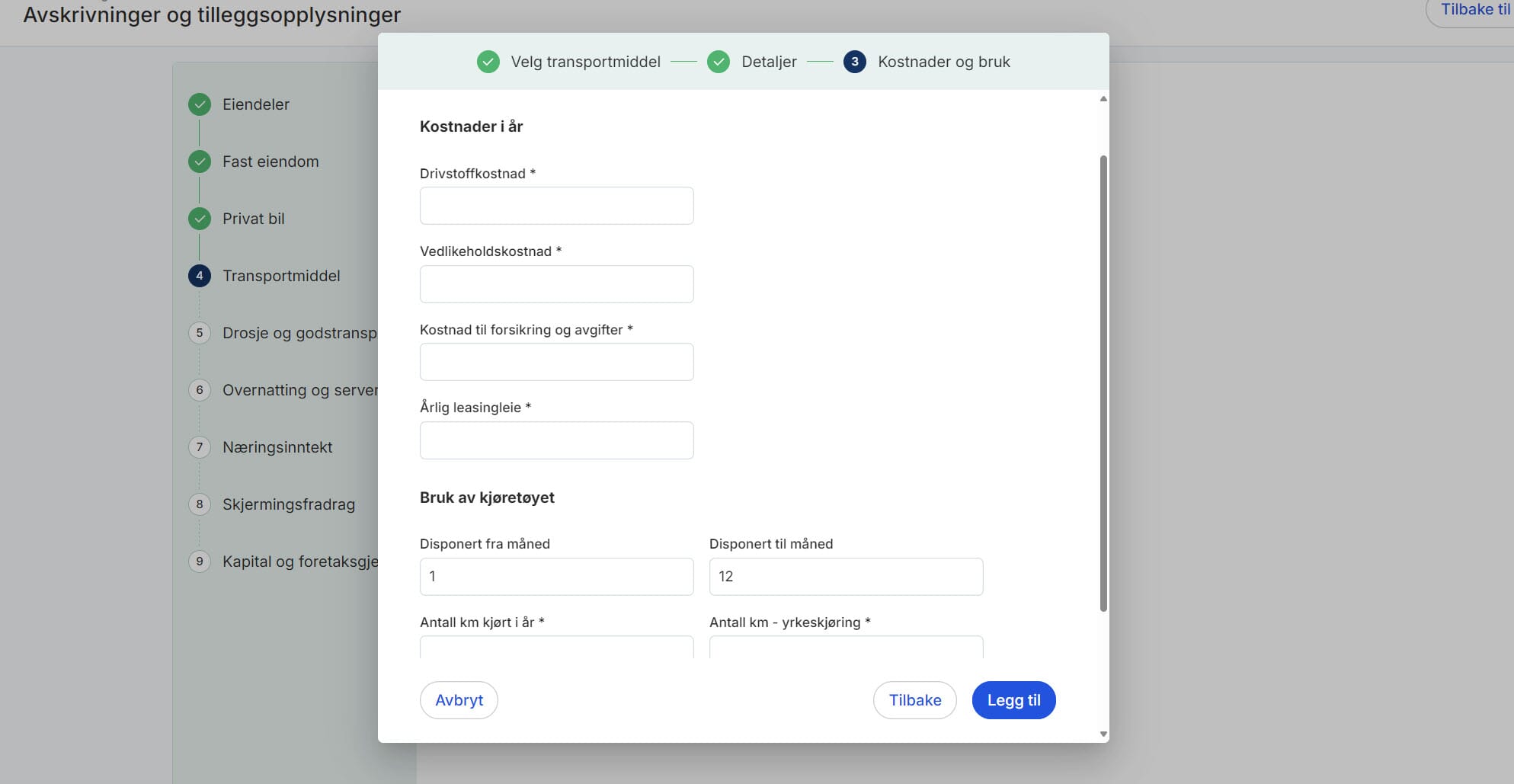The width and height of the screenshot is (1514, 784).
Task: Click step 3 circle Kostnader og bruk
Action: click(855, 62)
